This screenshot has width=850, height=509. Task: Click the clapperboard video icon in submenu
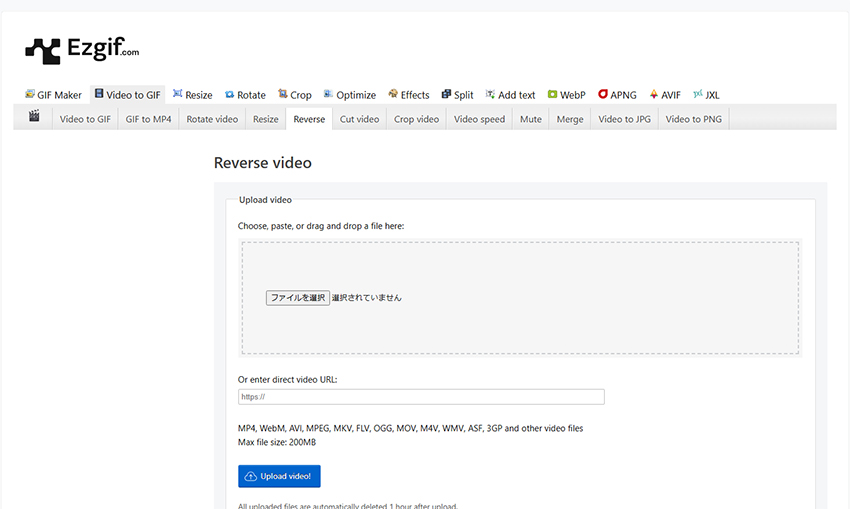(x=34, y=117)
